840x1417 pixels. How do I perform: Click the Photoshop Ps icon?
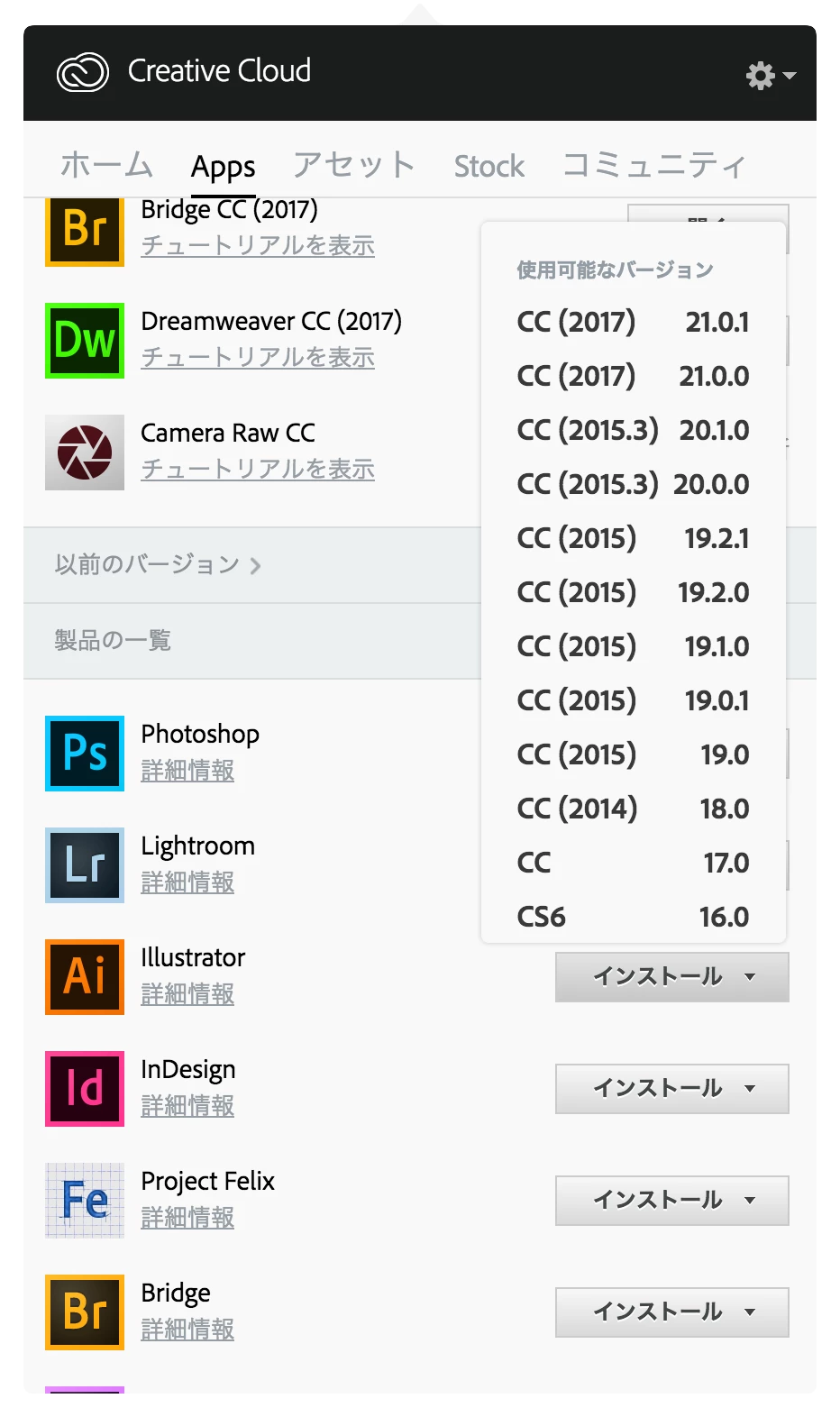point(85,754)
